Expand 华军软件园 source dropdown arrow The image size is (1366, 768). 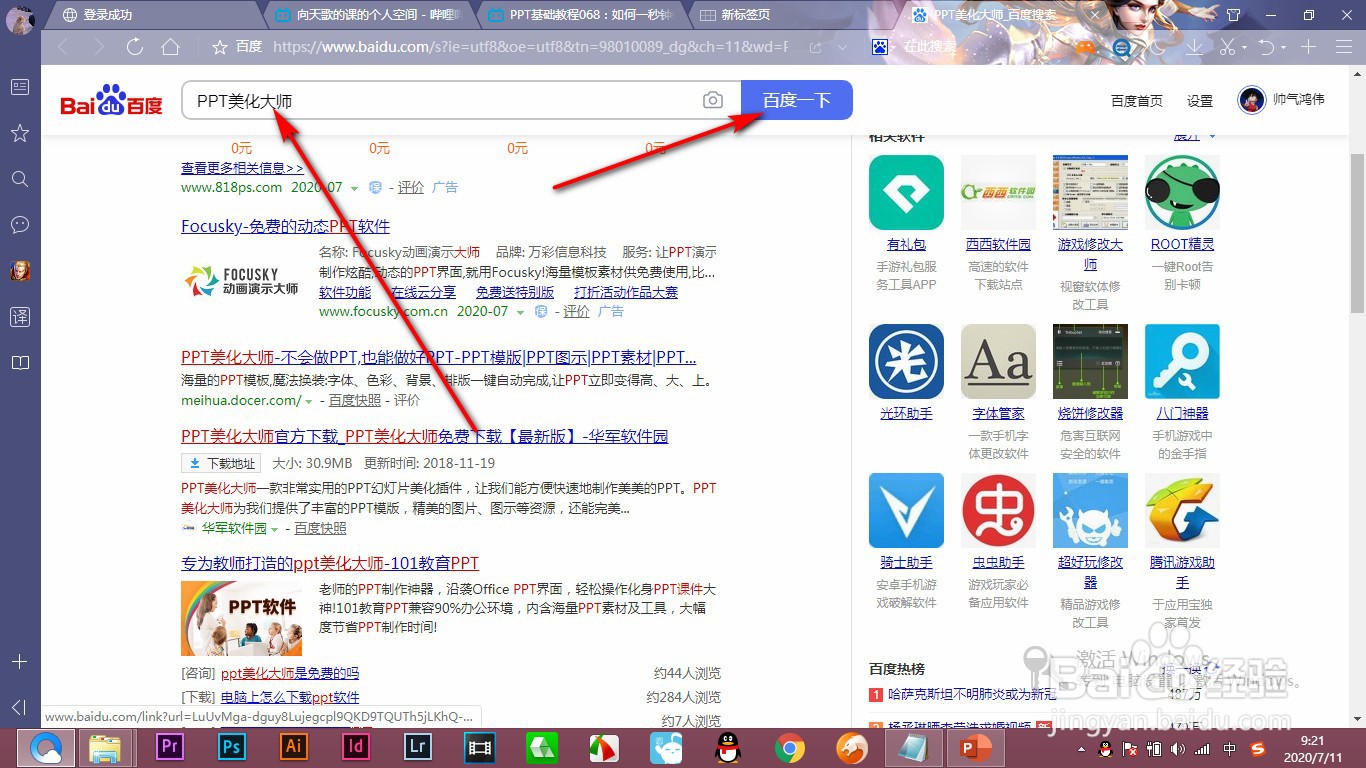point(274,529)
